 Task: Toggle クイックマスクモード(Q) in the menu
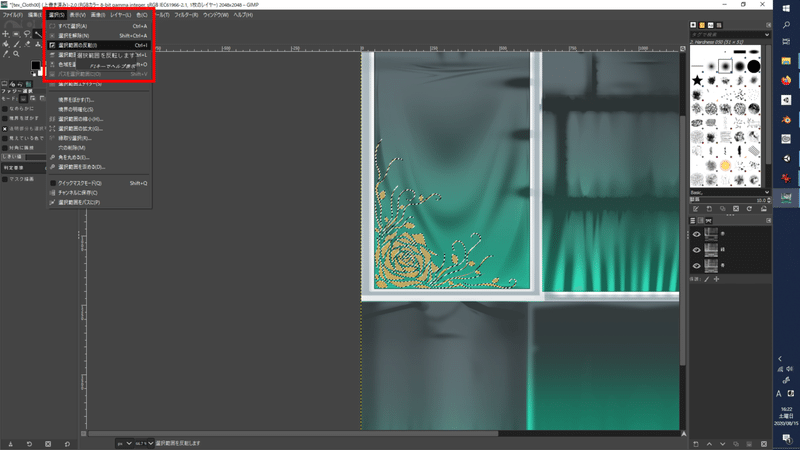point(98,183)
